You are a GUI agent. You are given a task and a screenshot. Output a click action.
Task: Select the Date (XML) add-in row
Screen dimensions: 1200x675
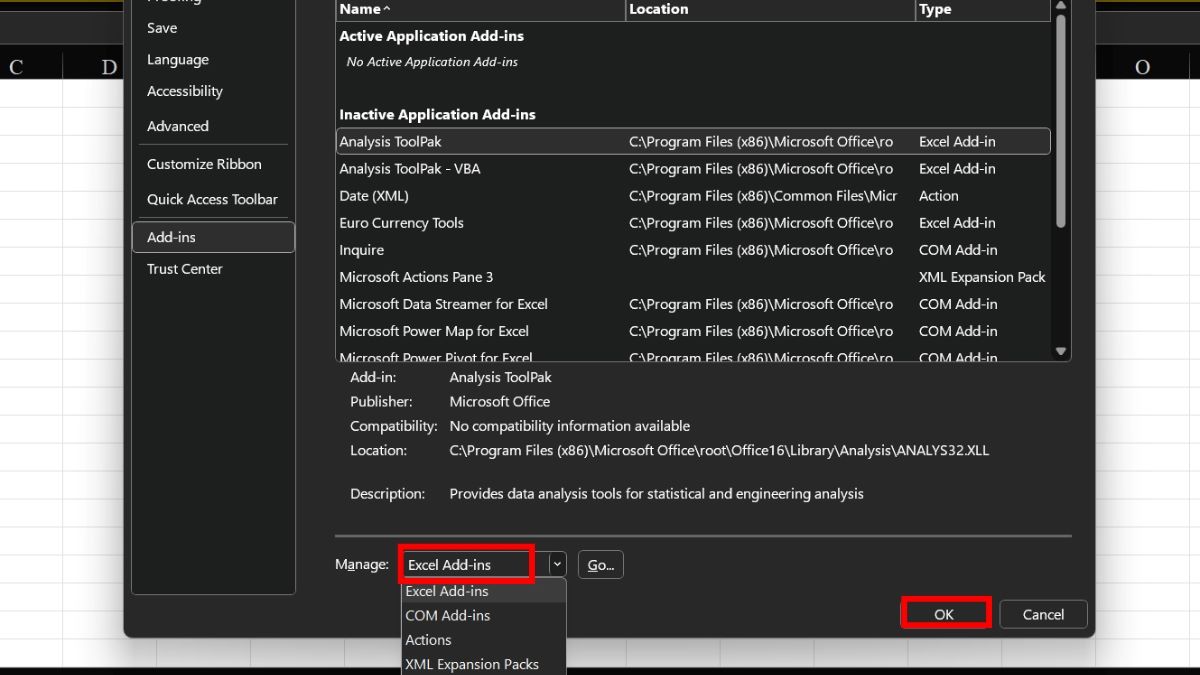point(693,196)
